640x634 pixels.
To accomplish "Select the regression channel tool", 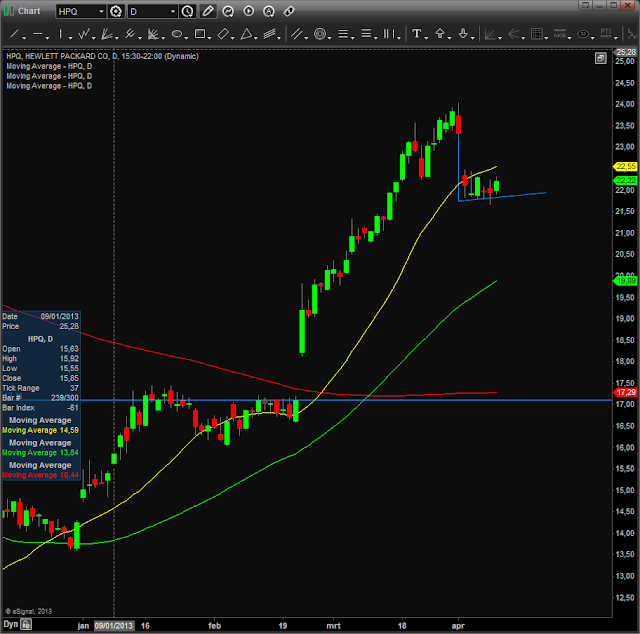I will pyautogui.click(x=269, y=34).
